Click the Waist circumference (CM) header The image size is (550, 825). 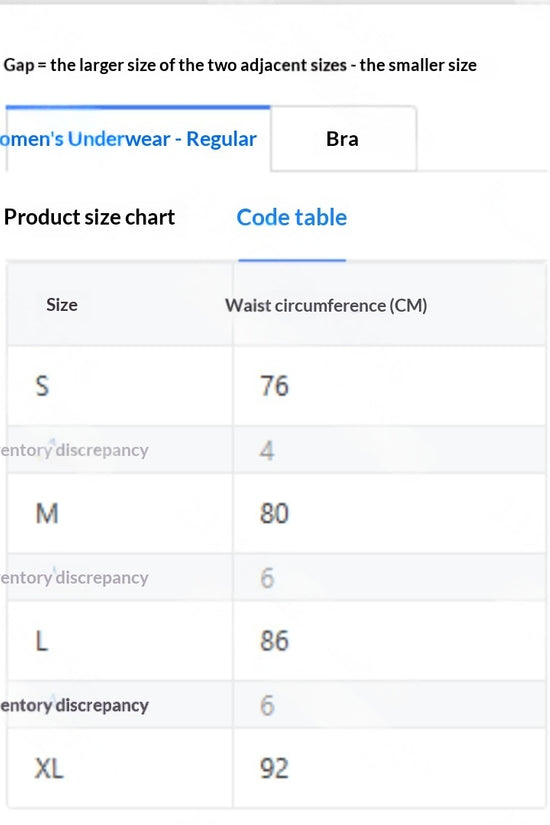(326, 306)
